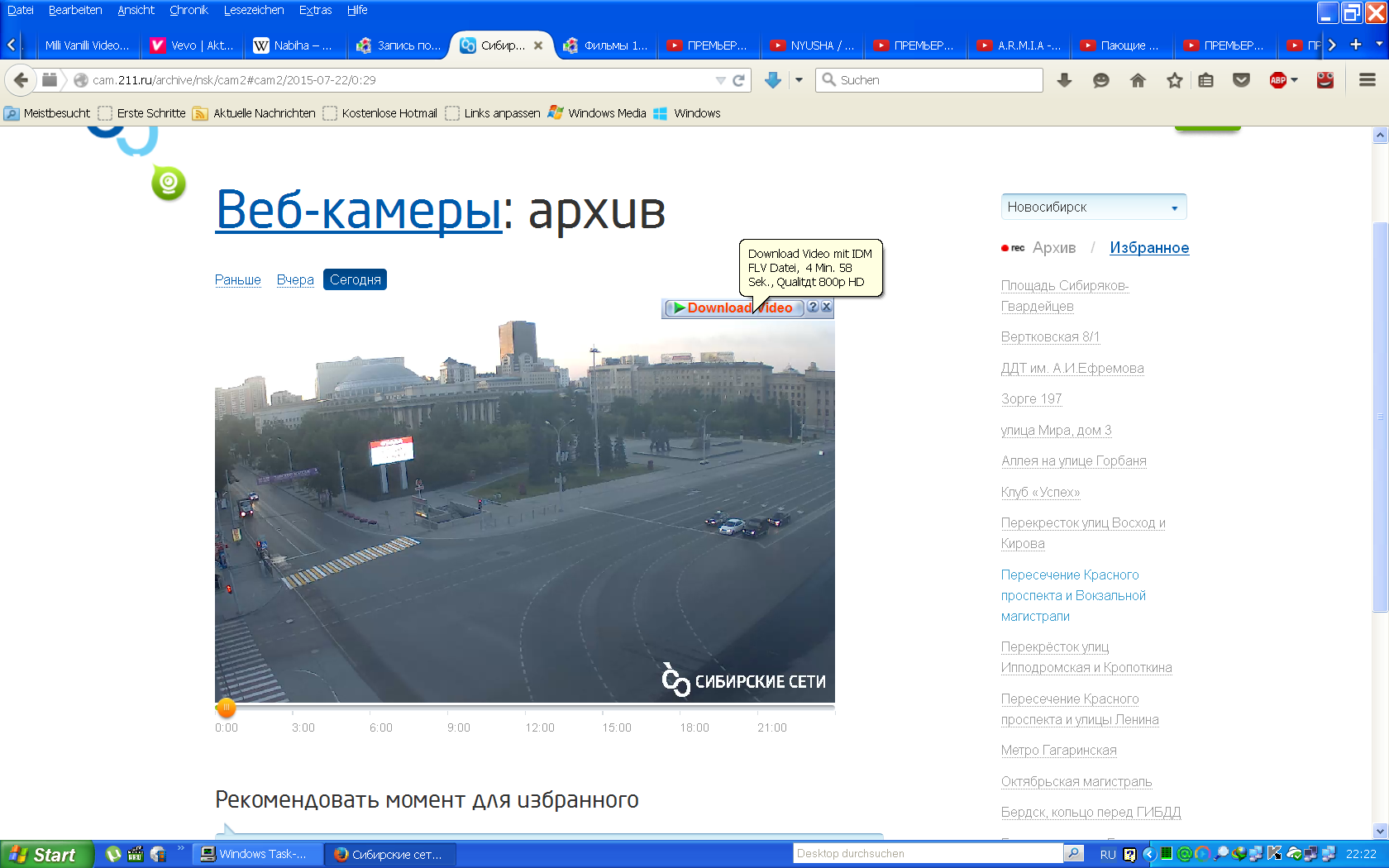
Task: Open the Метро Гагаринская camera link
Action: (x=1058, y=750)
